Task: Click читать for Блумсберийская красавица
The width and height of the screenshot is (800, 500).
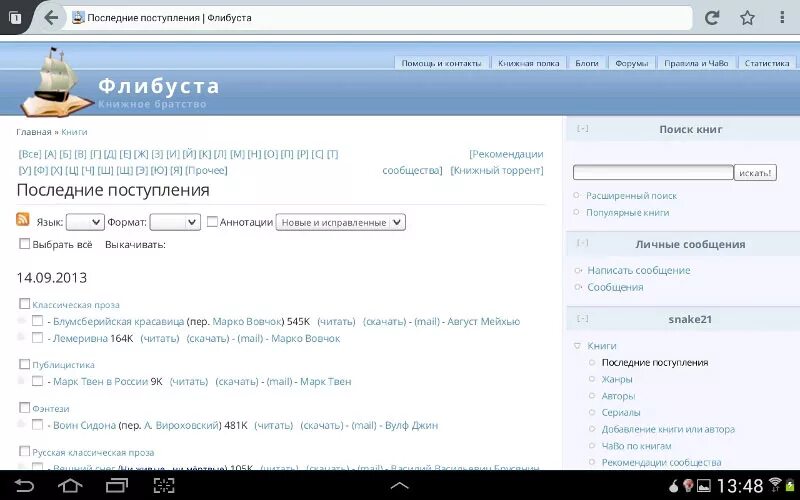Action: tap(336, 321)
